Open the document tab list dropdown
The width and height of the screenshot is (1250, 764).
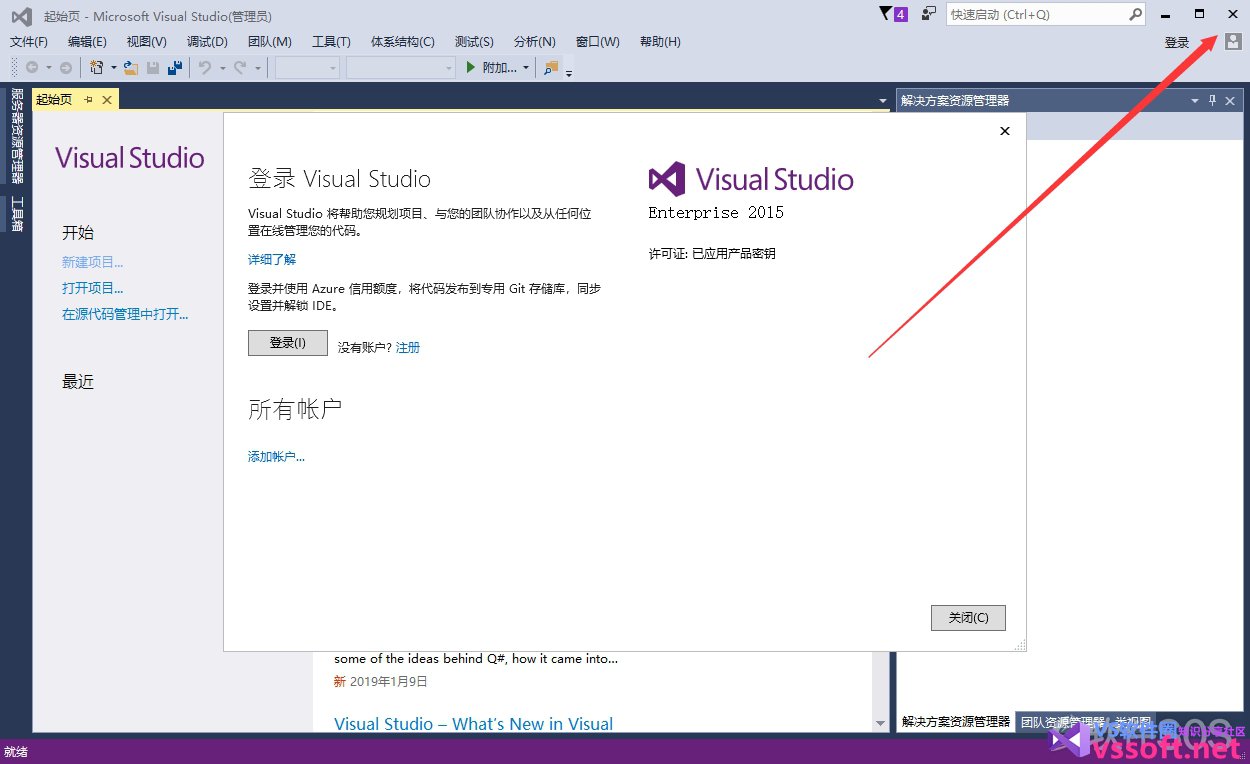pyautogui.click(x=882, y=100)
